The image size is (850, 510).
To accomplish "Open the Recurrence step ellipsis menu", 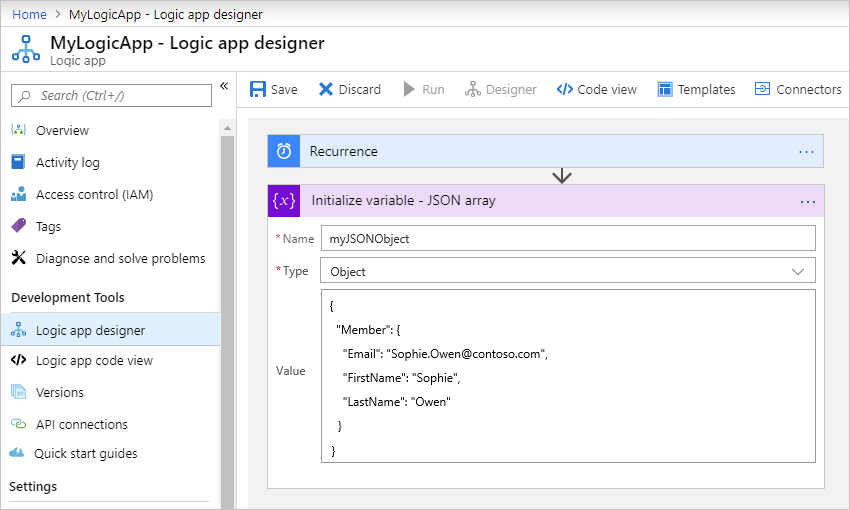I will click(806, 152).
